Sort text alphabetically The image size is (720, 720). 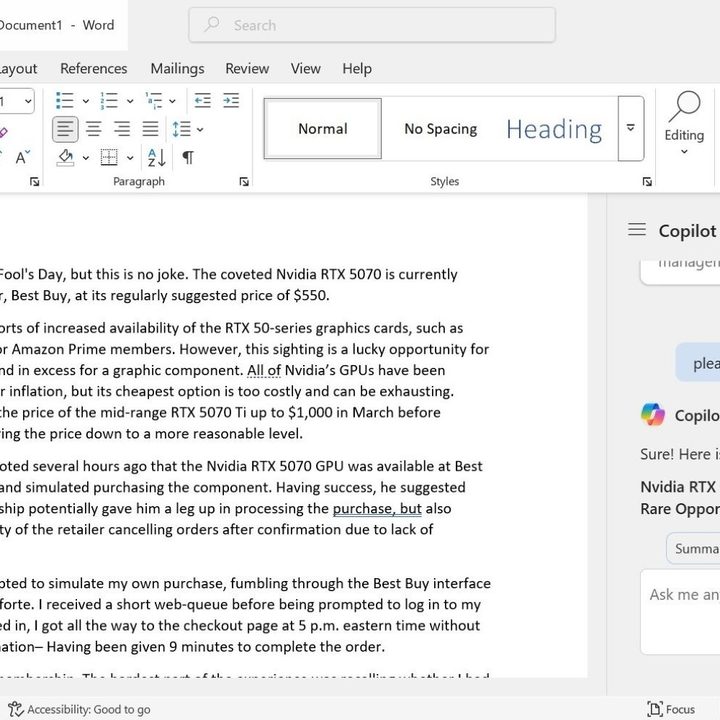click(x=157, y=158)
